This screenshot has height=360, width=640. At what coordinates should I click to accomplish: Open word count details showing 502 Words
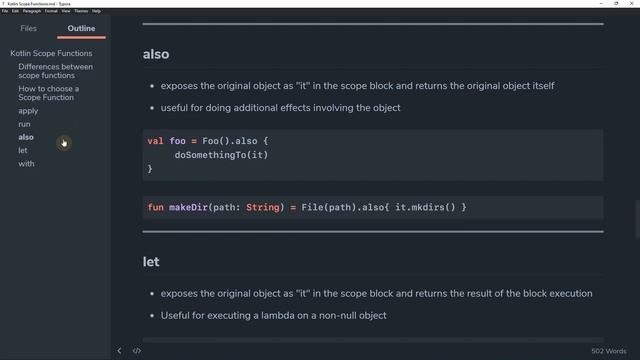[609, 351]
